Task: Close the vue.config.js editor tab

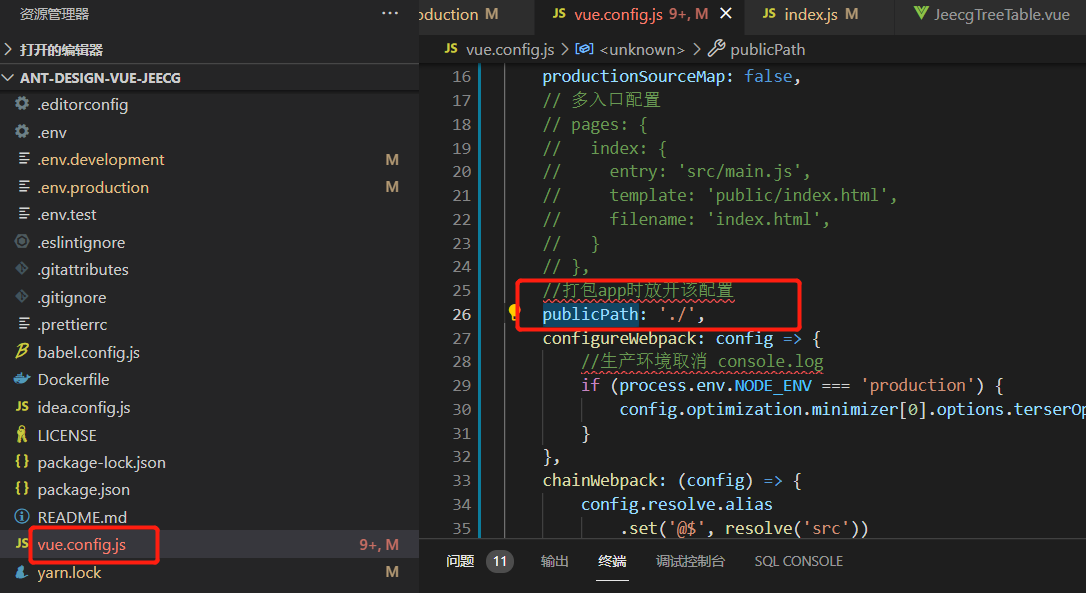Action: tap(726, 14)
